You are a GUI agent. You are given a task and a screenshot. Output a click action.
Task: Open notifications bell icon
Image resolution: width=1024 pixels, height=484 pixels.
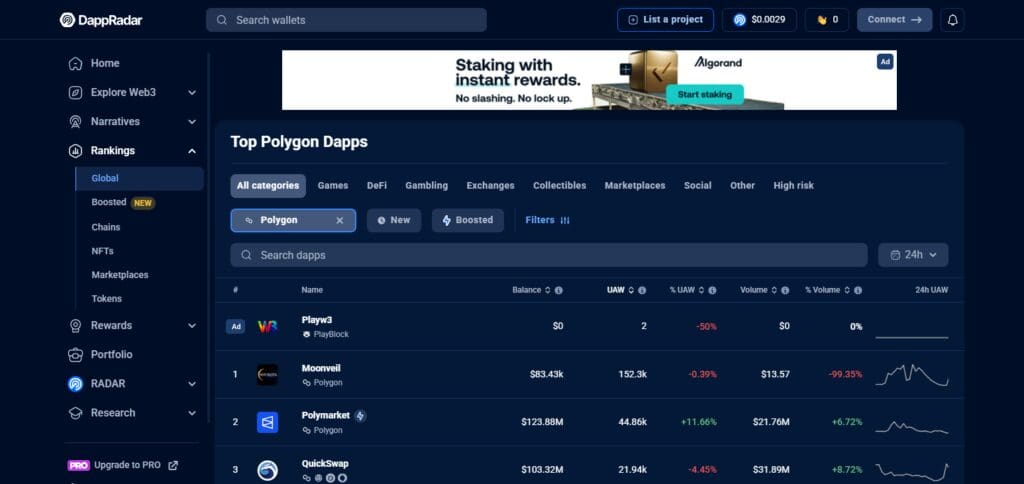point(952,20)
